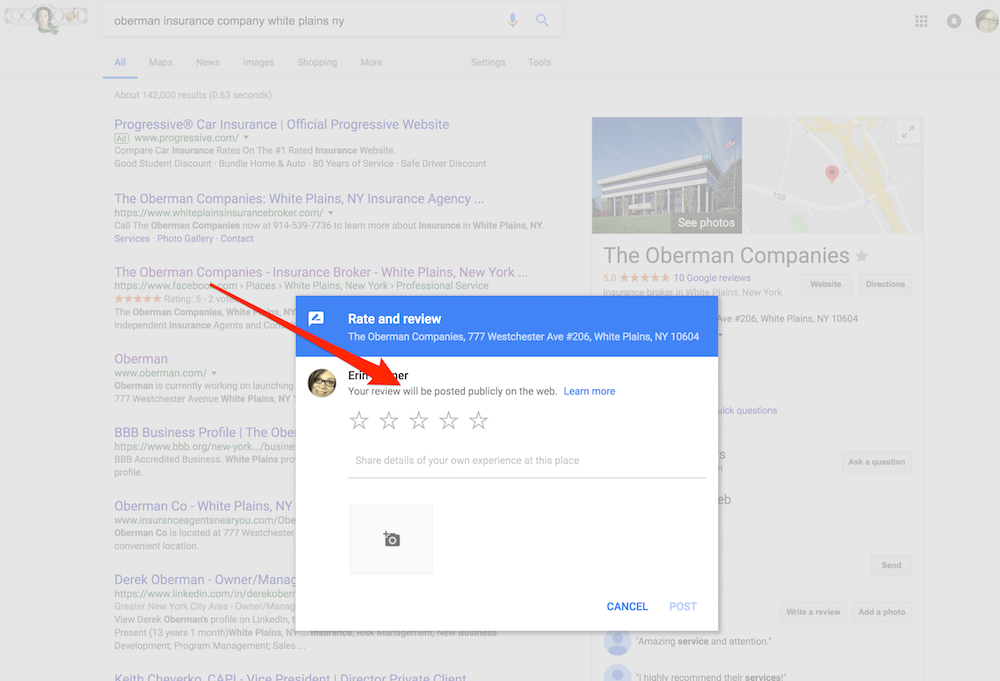The image size is (1000, 681).
Task: Open the Google apps grid
Action: click(921, 21)
